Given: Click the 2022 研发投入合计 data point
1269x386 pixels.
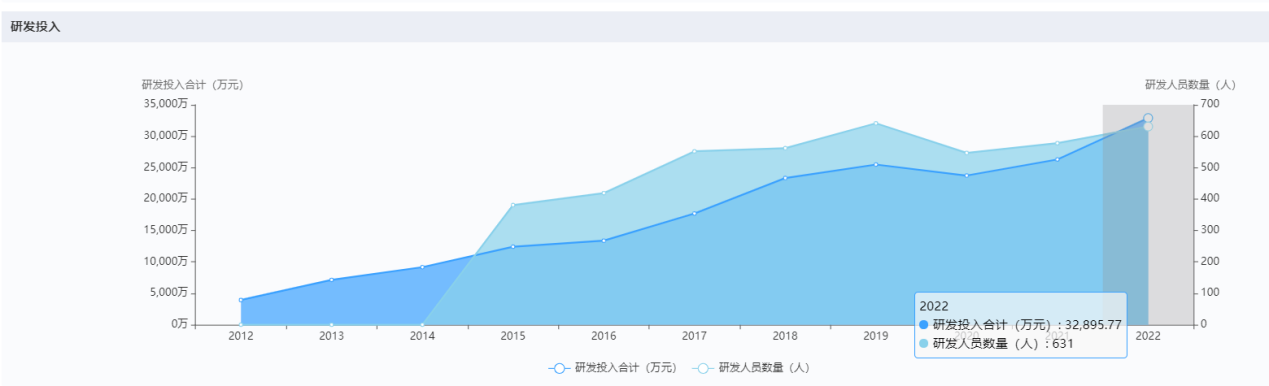Looking at the screenshot, I should 1148,118.
